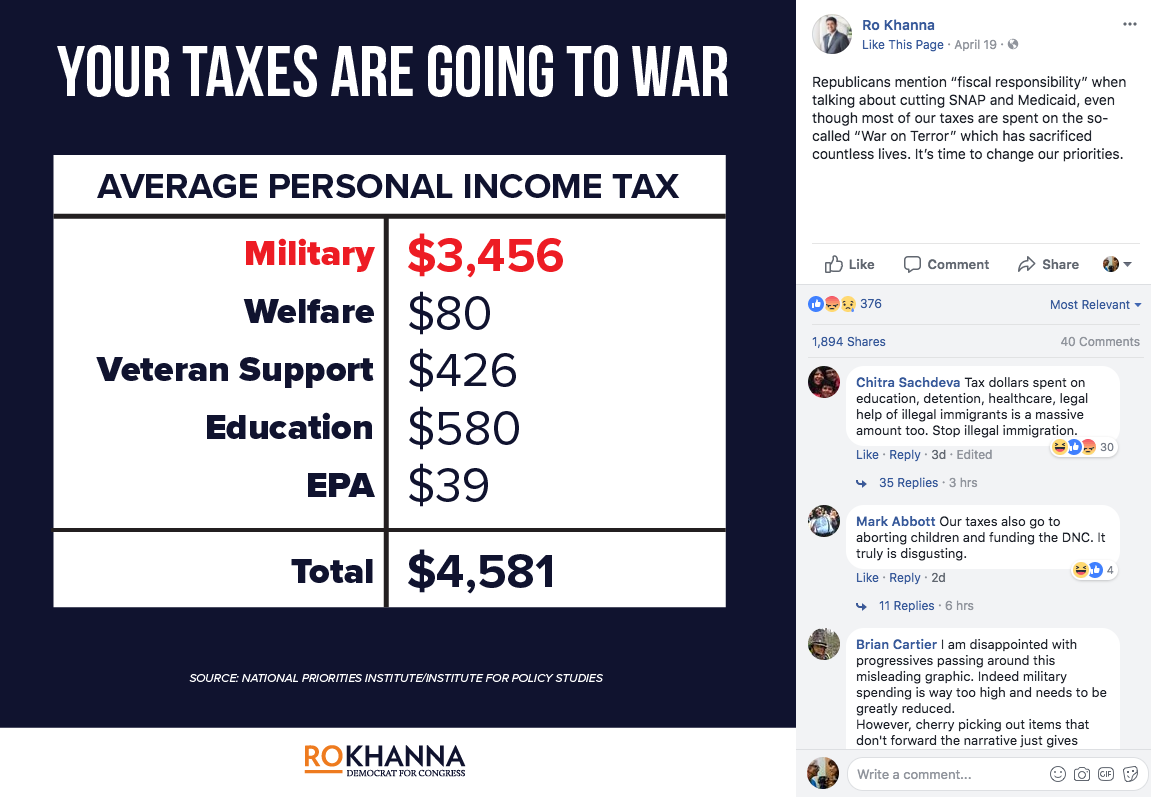Open the GIF picker in comment box

(x=1105, y=774)
